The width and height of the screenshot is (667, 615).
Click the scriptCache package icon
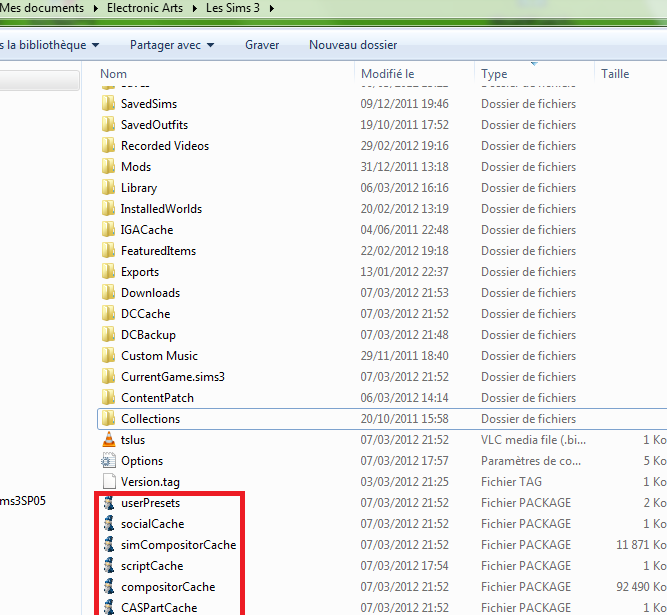point(109,566)
